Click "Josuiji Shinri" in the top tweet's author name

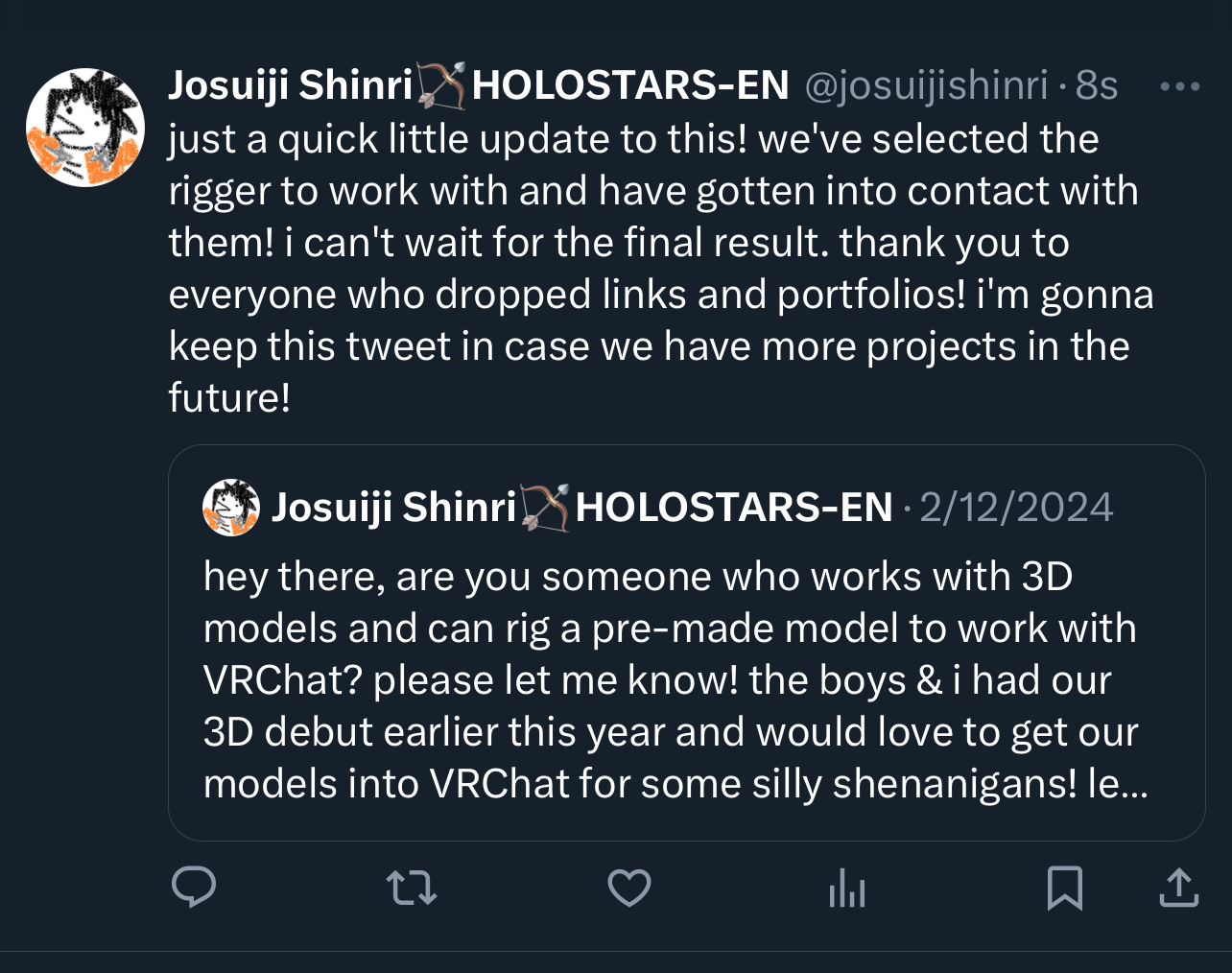[290, 85]
